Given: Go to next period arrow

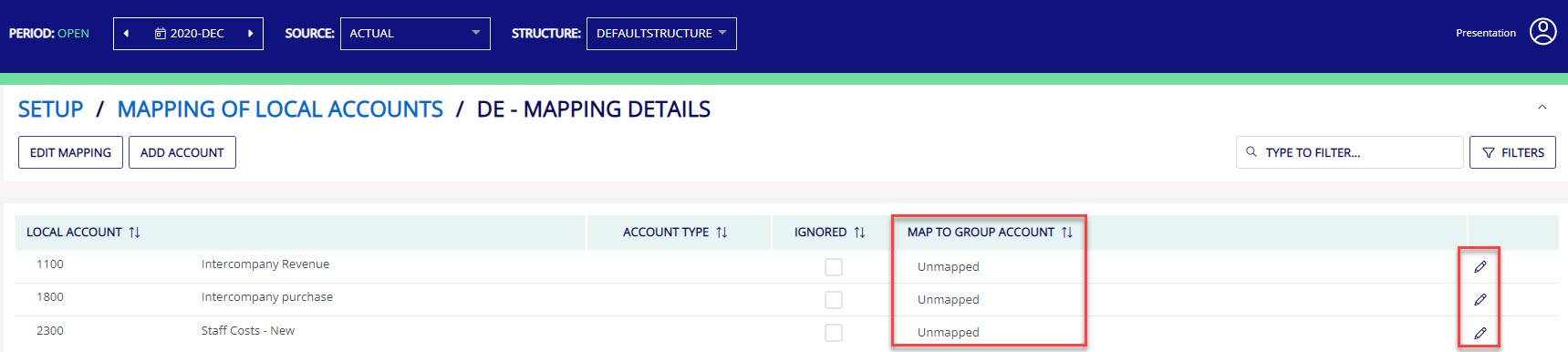Looking at the screenshot, I should point(250,34).
